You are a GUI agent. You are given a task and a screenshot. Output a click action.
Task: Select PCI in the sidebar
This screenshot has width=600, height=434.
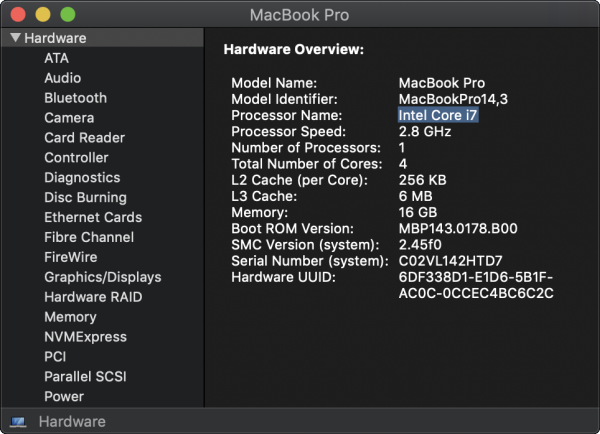55,357
